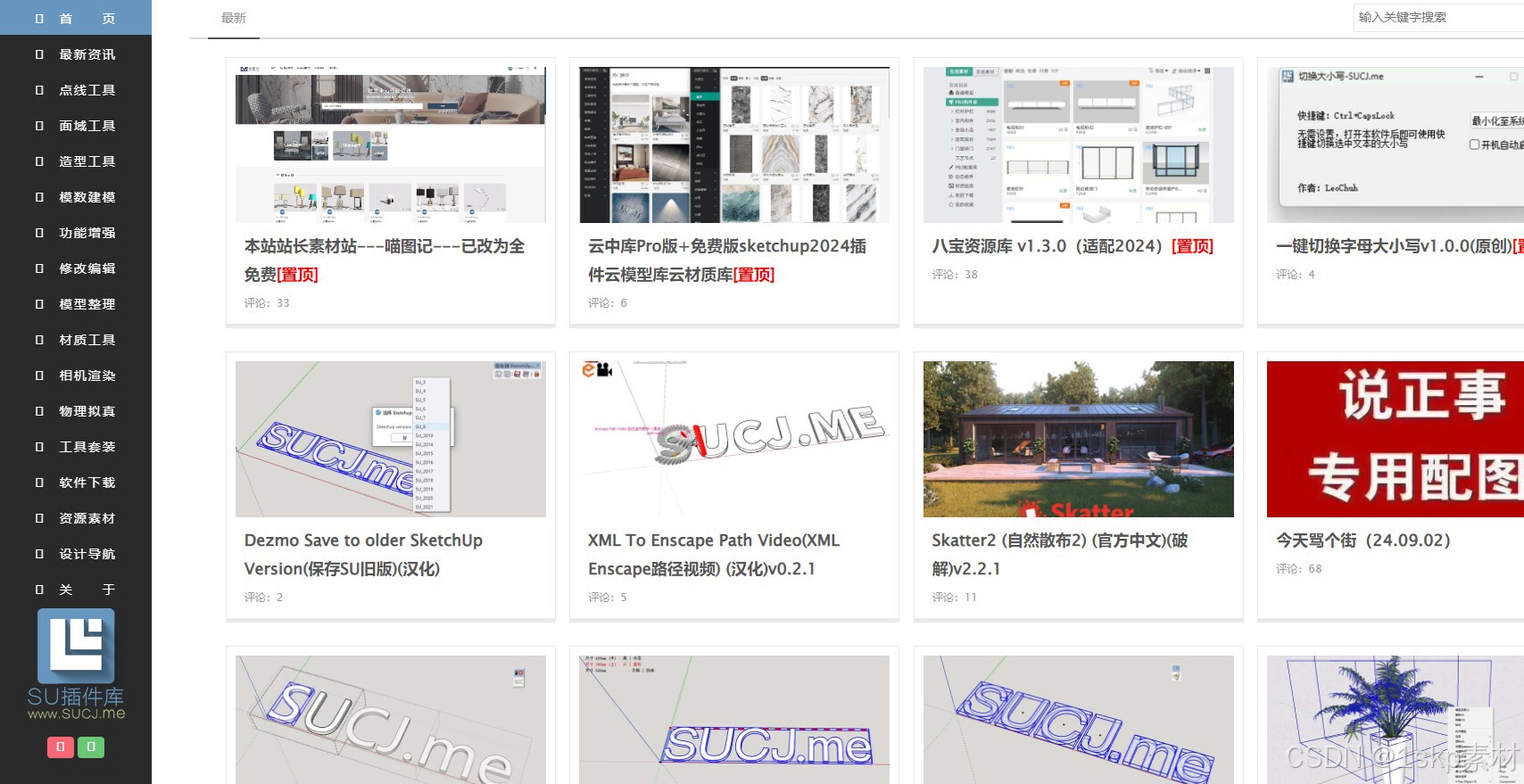Click the 评论: 11 comment count
Viewport: 1524px width, 784px height.
(955, 598)
